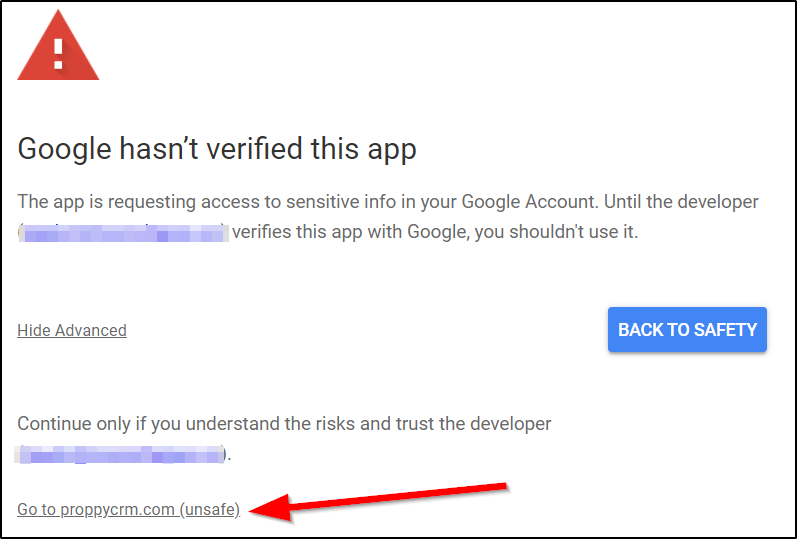Click the "app is requesting access" sentence
797x539 pixels.
200,201
